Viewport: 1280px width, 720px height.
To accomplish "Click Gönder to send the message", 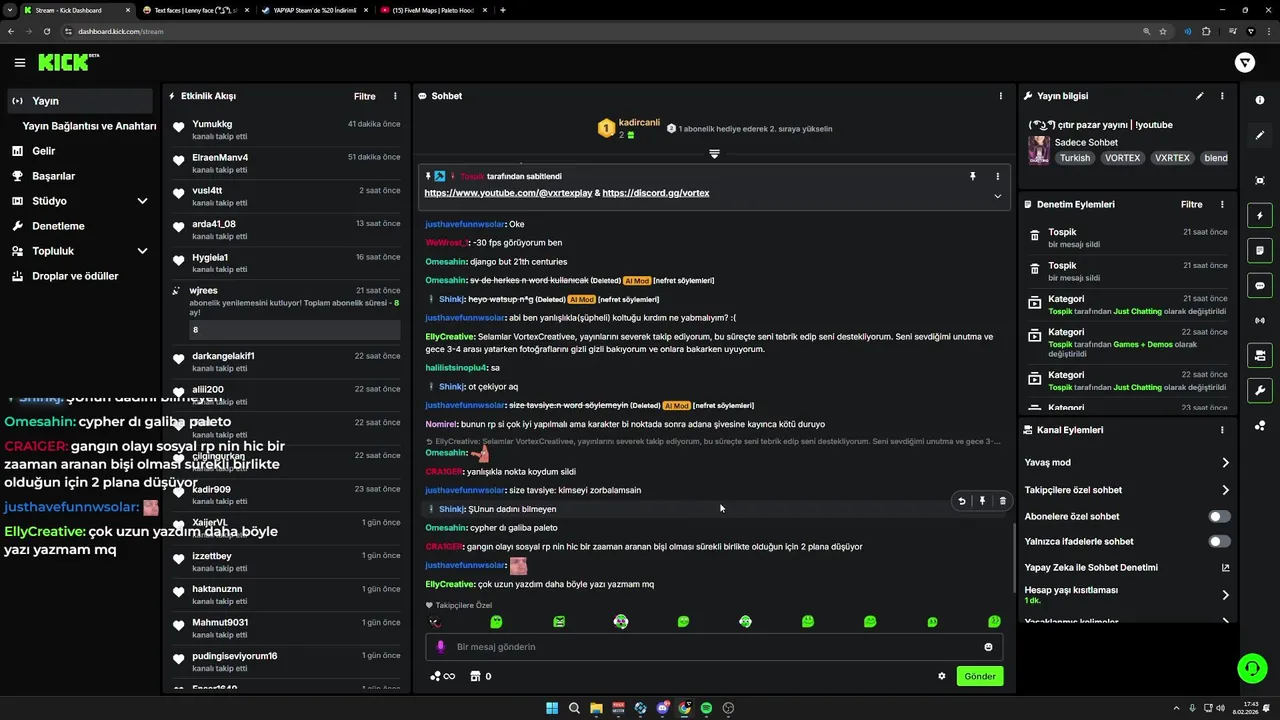I will [979, 676].
